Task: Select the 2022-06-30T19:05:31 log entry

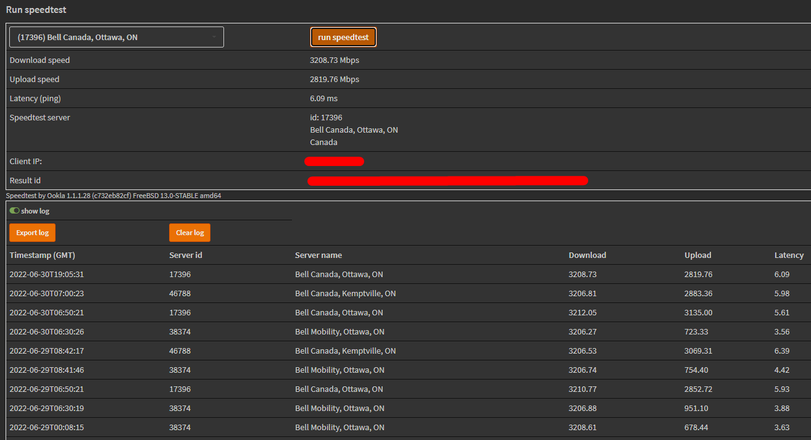Action: point(47,274)
